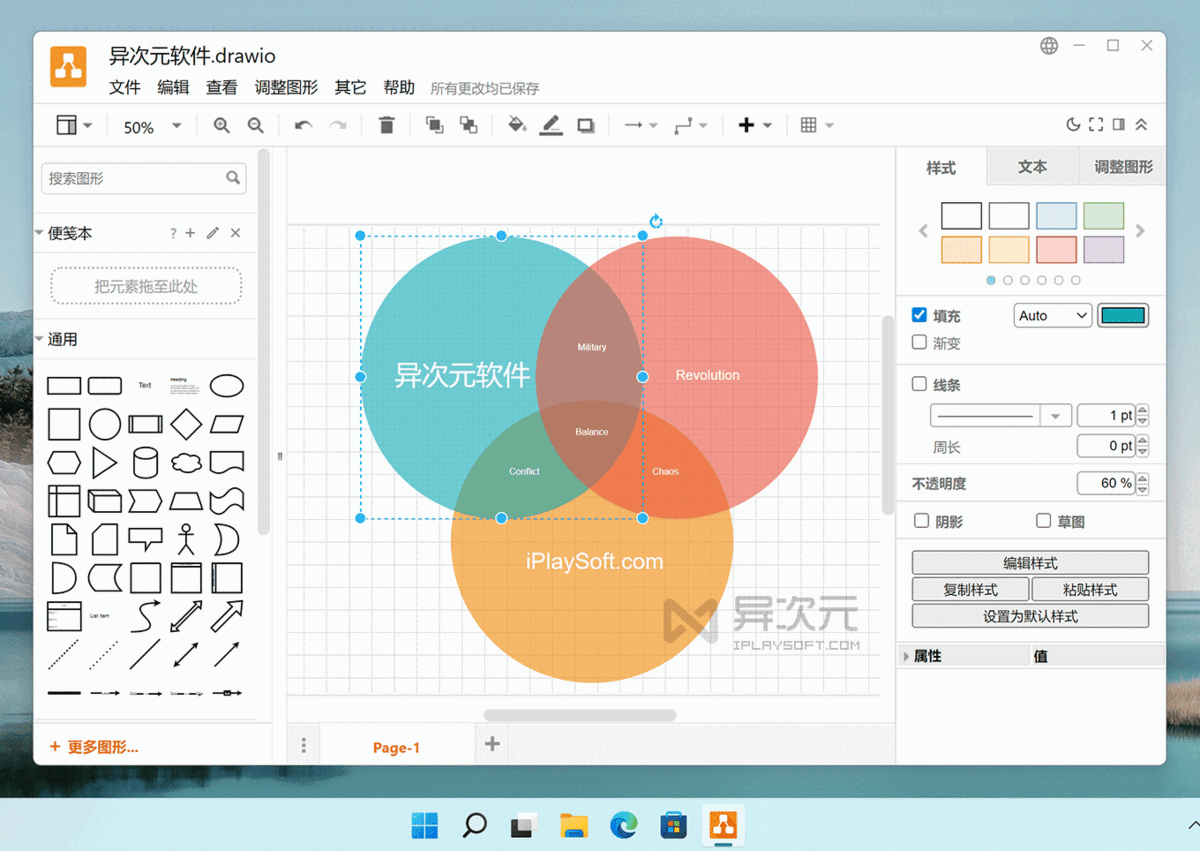Click the redo arrow icon

pos(338,126)
